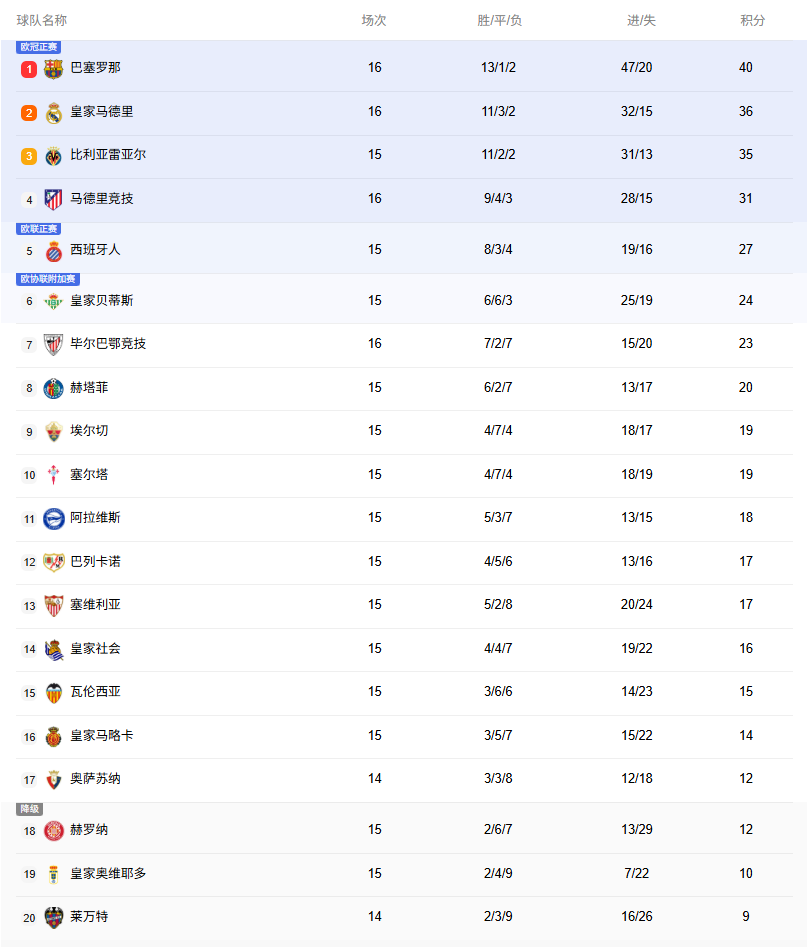Click the Valencia club crest icon
This screenshot has width=807, height=952.
(54, 693)
